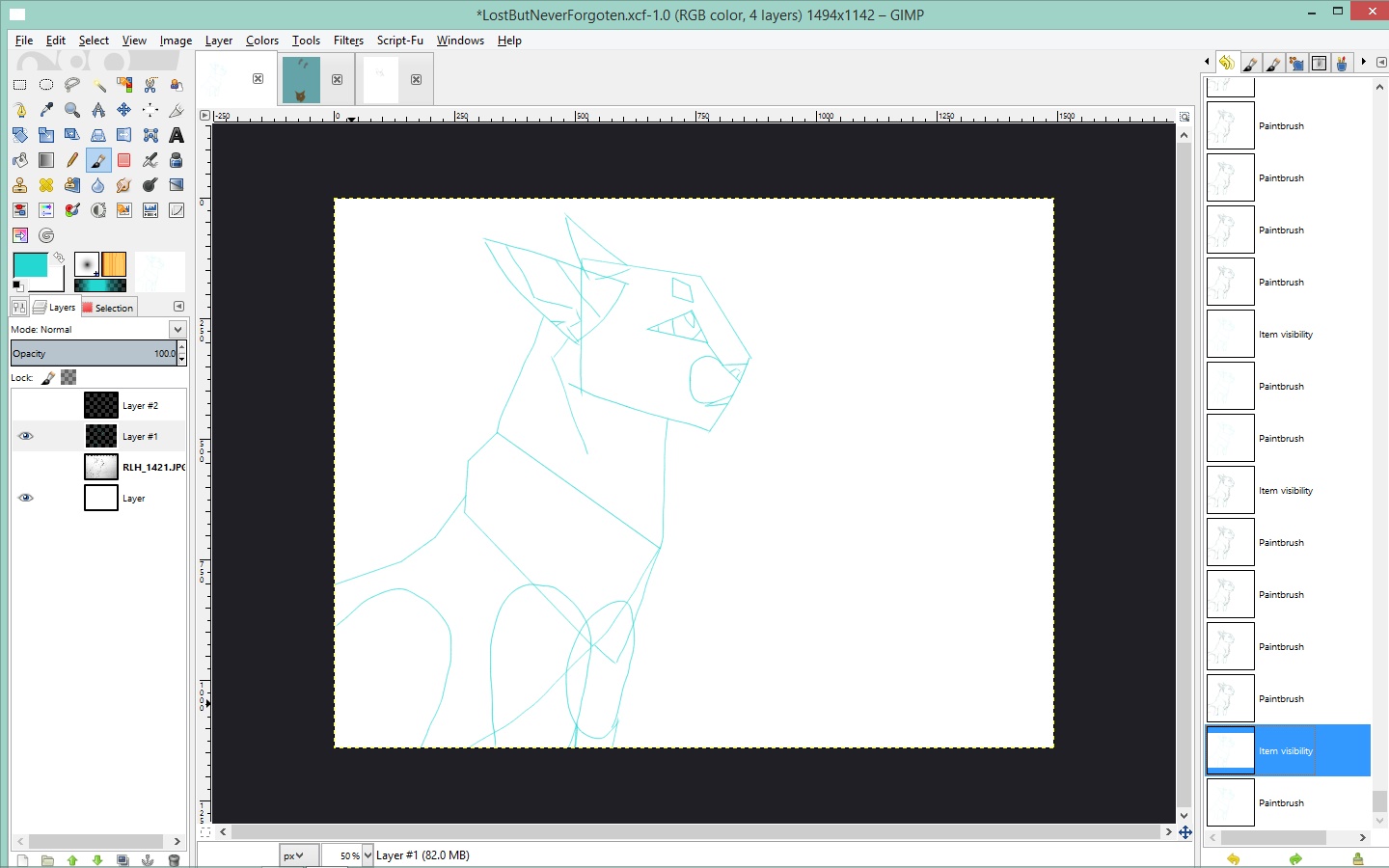Click the foreground turquoise color swatch

point(30,265)
